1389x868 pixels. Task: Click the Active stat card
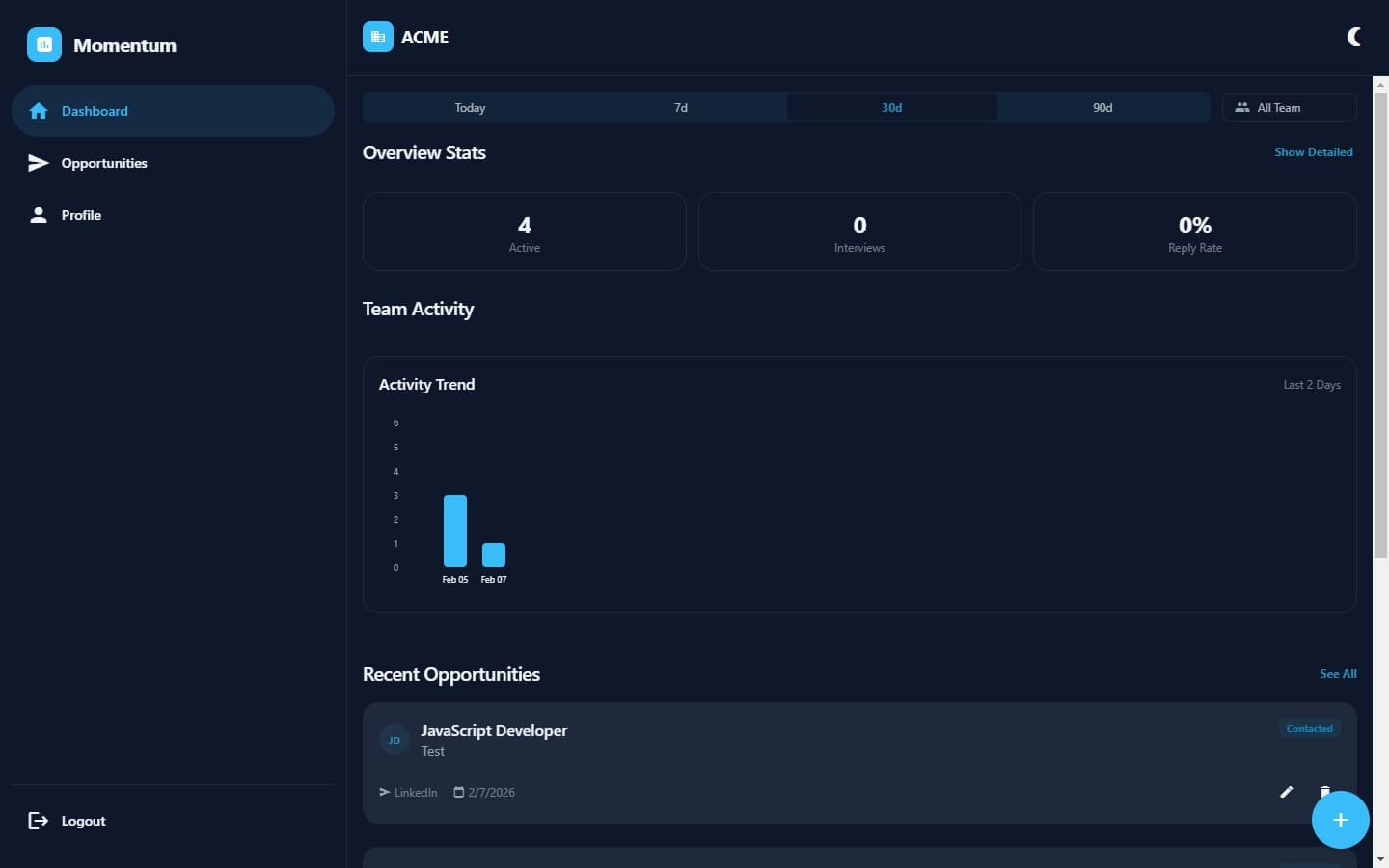524,231
